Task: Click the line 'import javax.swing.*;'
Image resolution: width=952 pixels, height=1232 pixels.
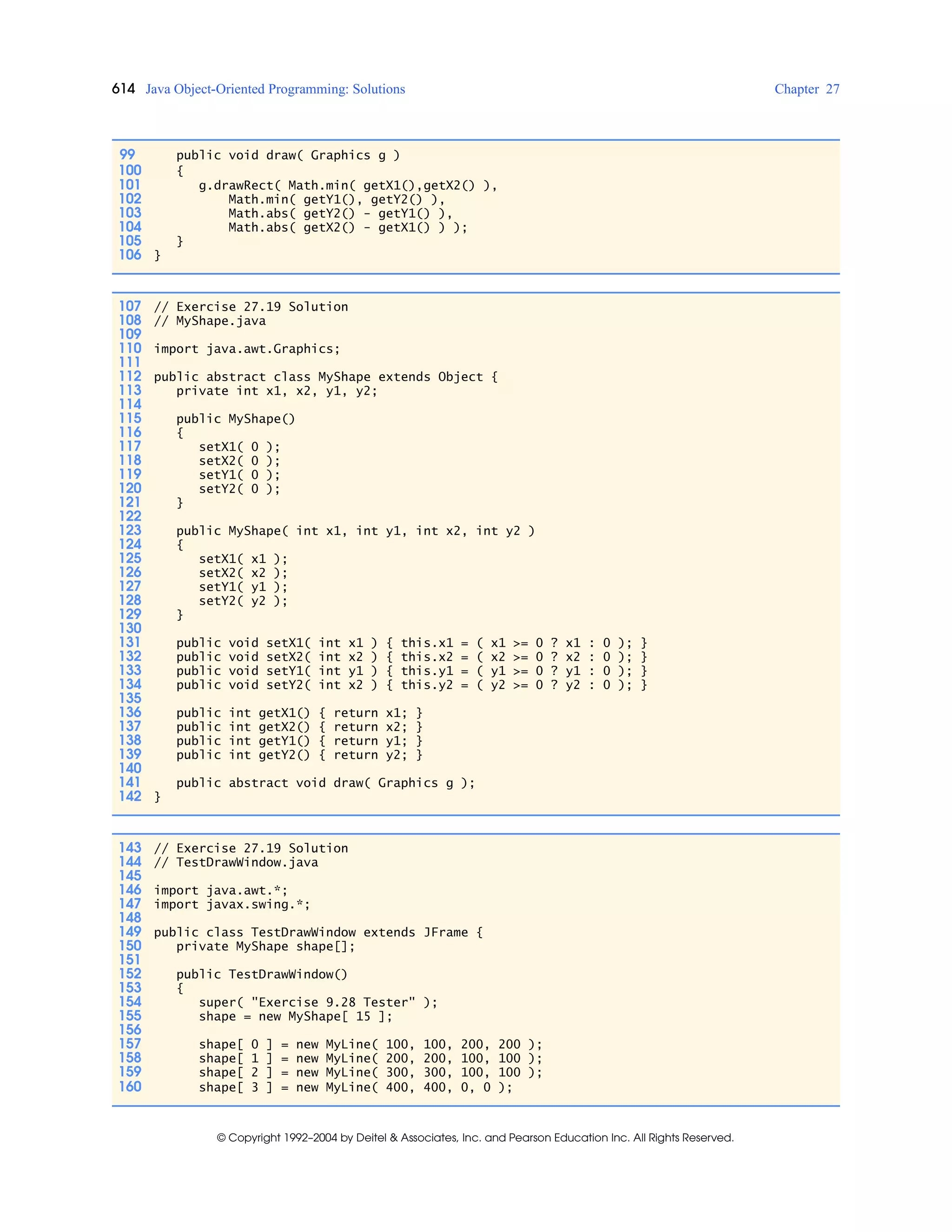Action: (x=232, y=905)
